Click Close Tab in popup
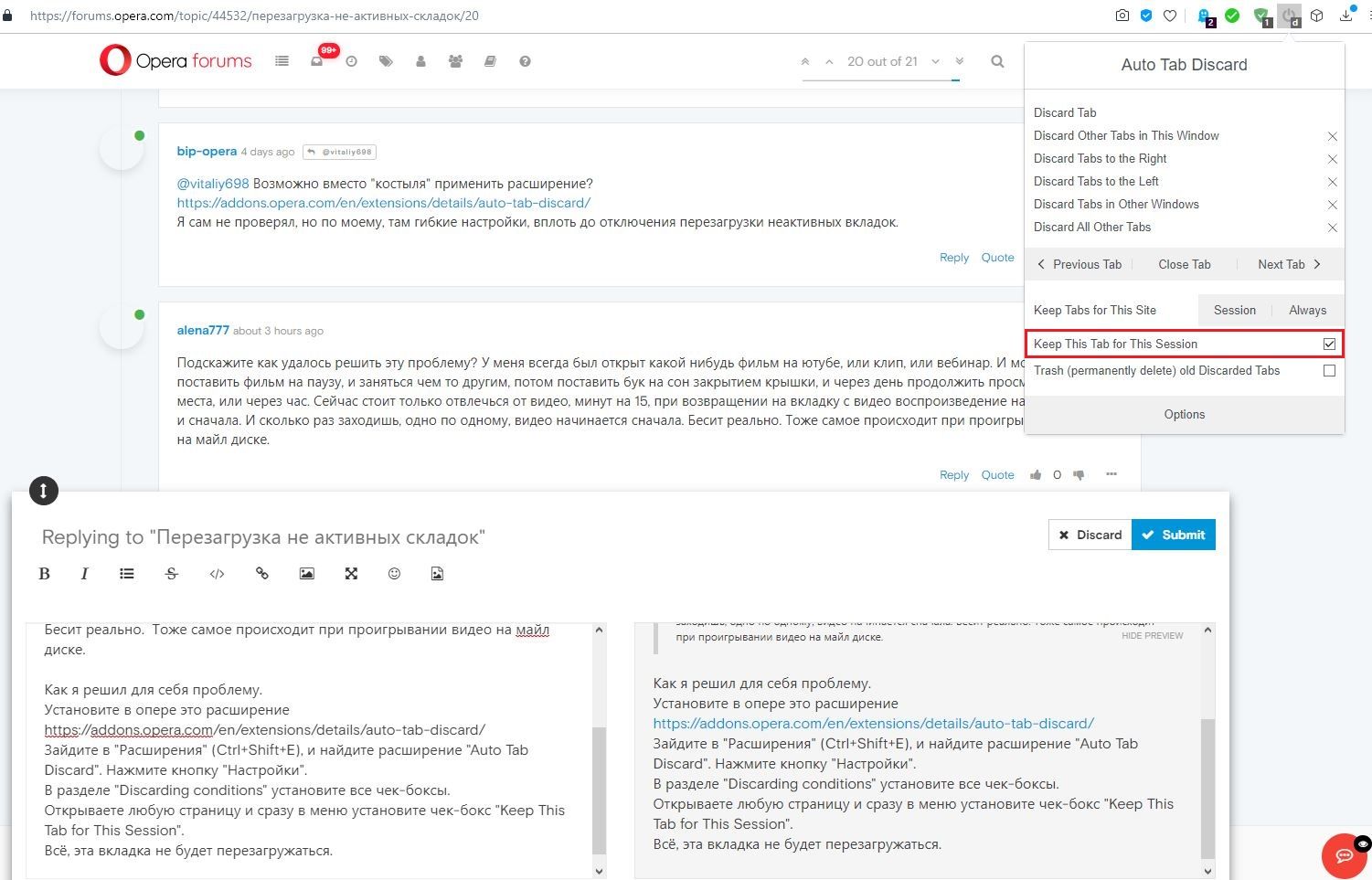 pos(1184,264)
